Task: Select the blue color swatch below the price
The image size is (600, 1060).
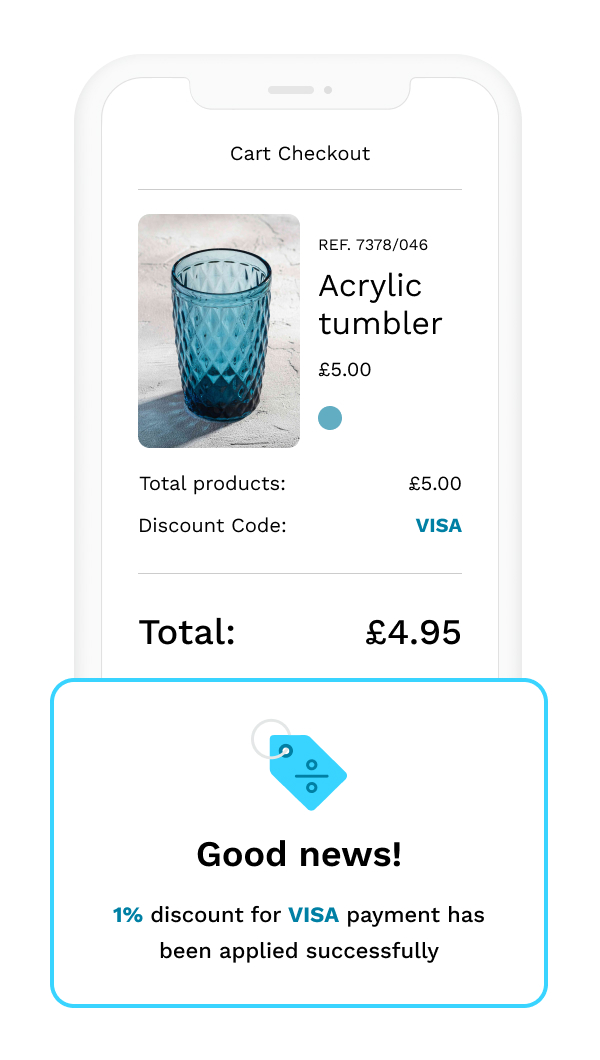Action: tap(330, 417)
